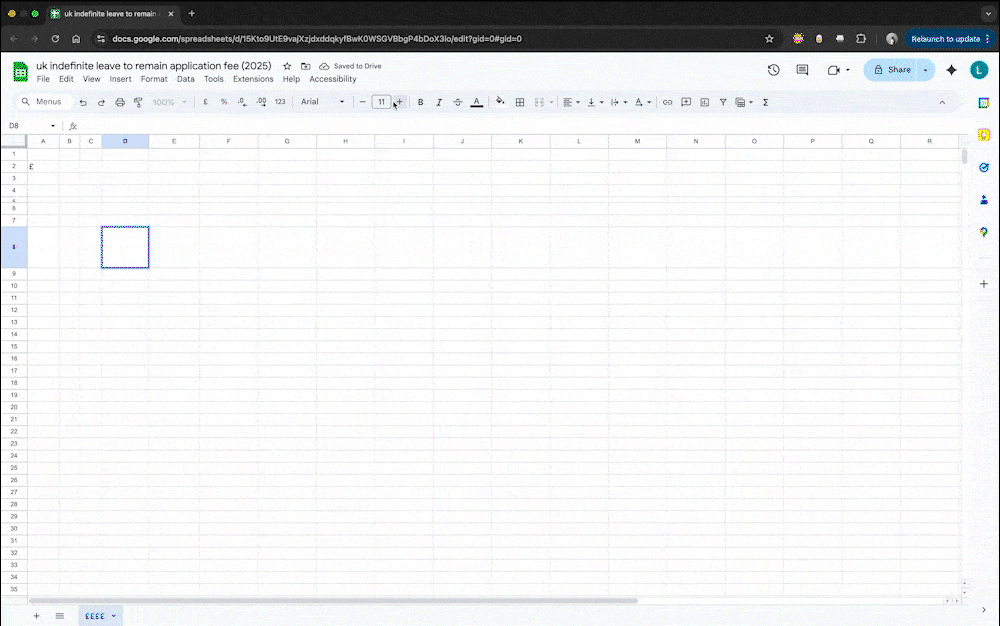Open the zoom 100% dropdown
The height and width of the screenshot is (626, 1000).
click(169, 102)
